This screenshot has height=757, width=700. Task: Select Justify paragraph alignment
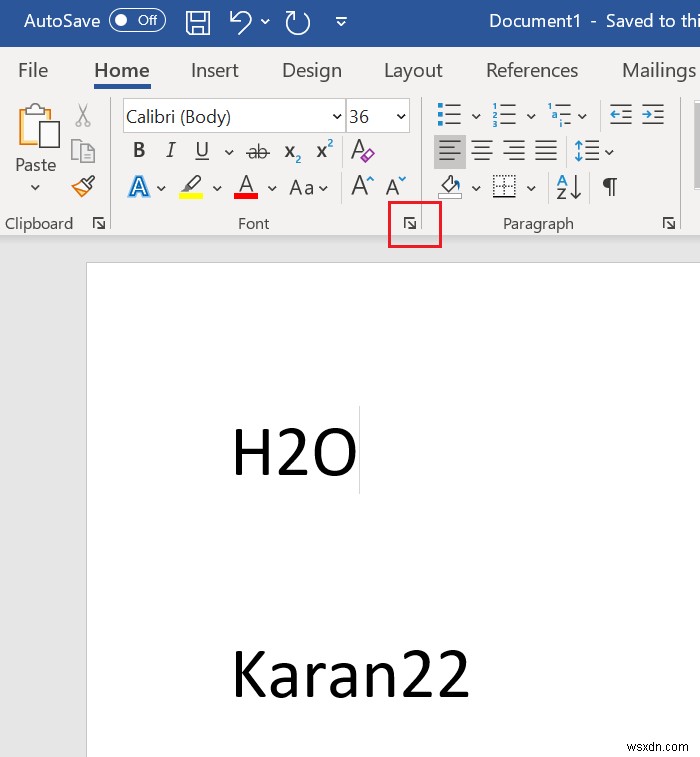(x=546, y=151)
